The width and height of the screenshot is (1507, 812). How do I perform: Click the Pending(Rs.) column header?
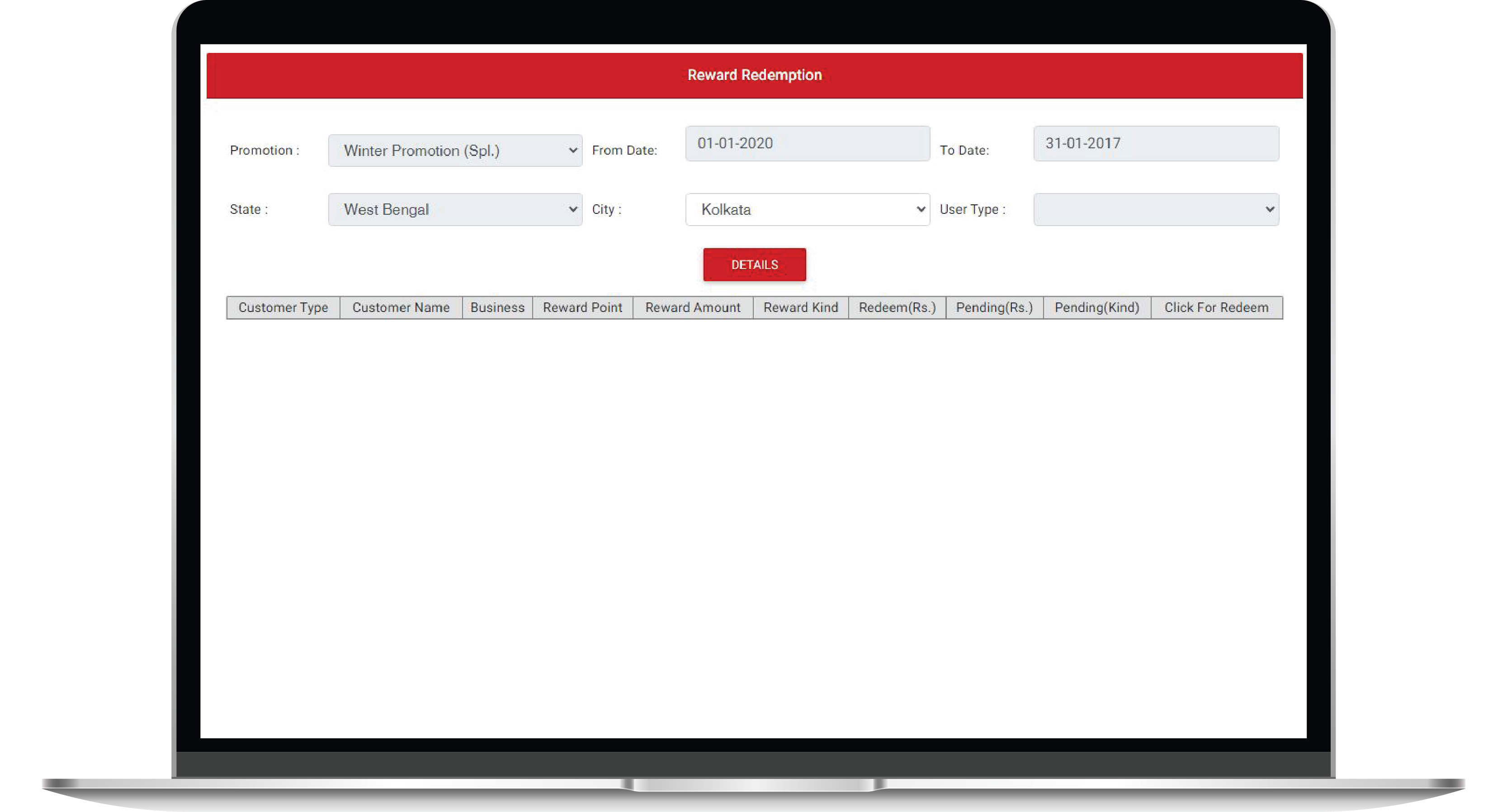click(x=994, y=308)
